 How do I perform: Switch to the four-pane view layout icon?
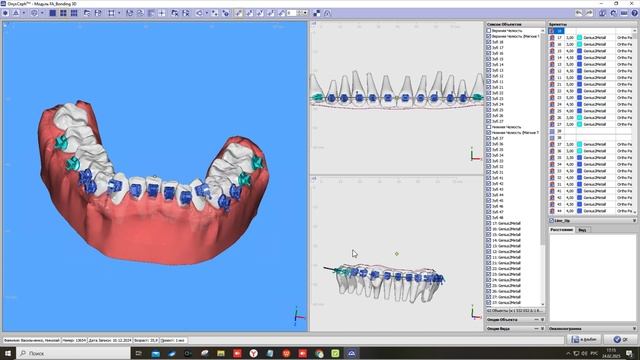tap(63, 13)
